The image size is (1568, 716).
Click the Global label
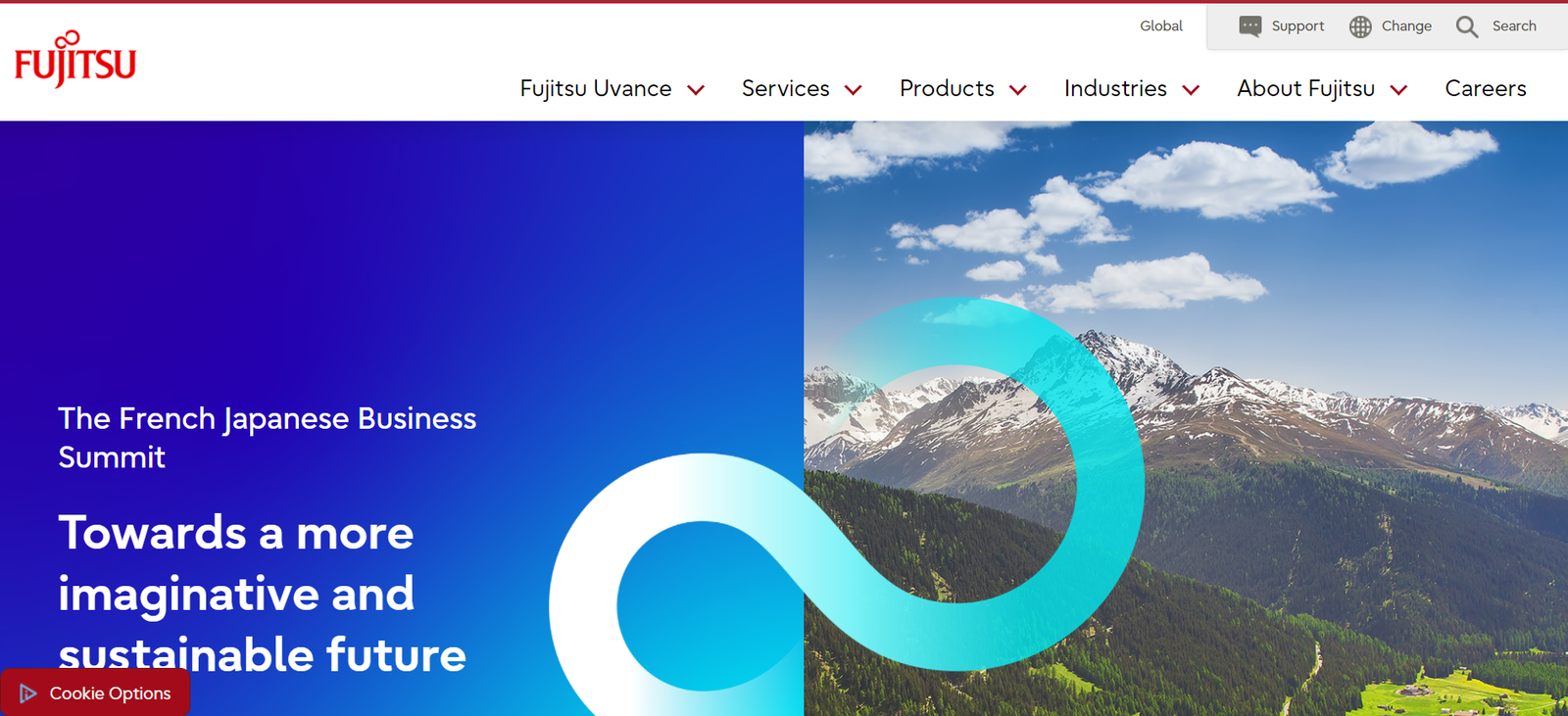[x=1161, y=26]
